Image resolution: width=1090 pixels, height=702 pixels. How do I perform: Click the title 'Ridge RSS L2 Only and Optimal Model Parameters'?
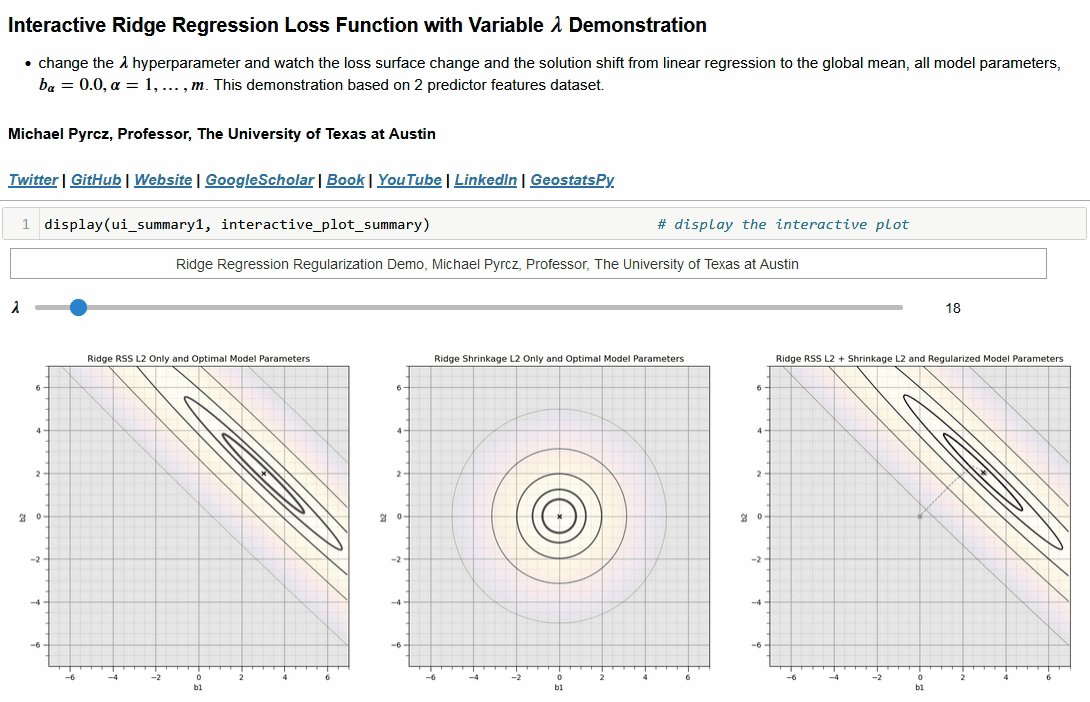(198, 359)
